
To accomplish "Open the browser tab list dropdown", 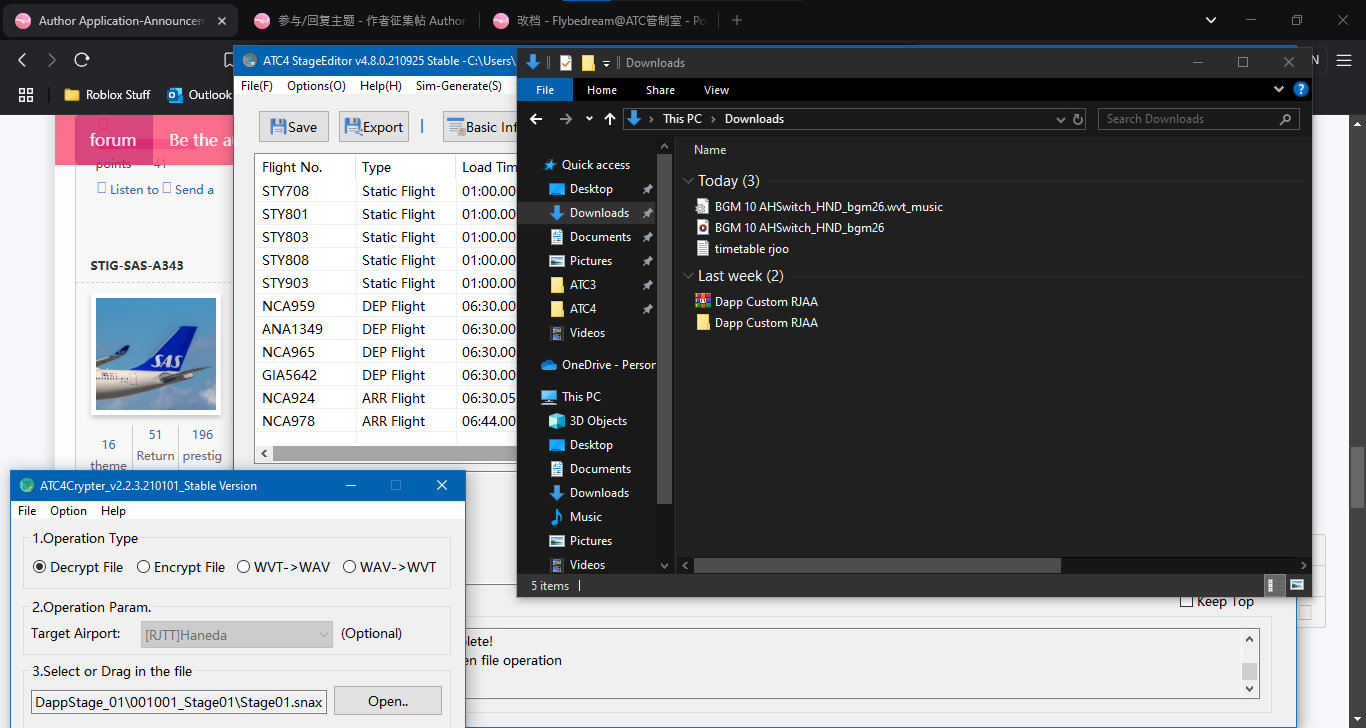I will click(x=1213, y=20).
